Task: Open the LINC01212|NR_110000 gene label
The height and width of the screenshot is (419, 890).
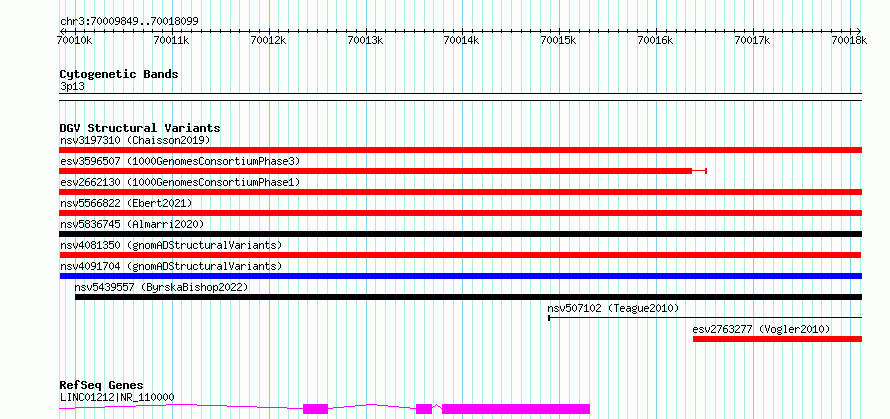Action: (117, 397)
